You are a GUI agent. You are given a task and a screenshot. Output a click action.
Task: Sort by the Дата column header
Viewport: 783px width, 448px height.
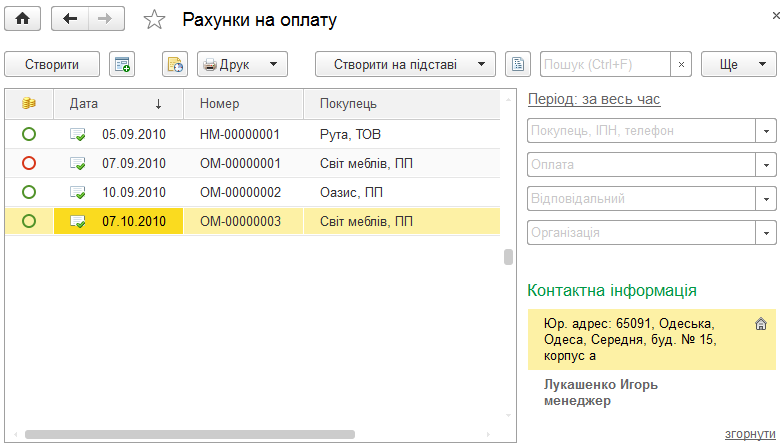119,103
